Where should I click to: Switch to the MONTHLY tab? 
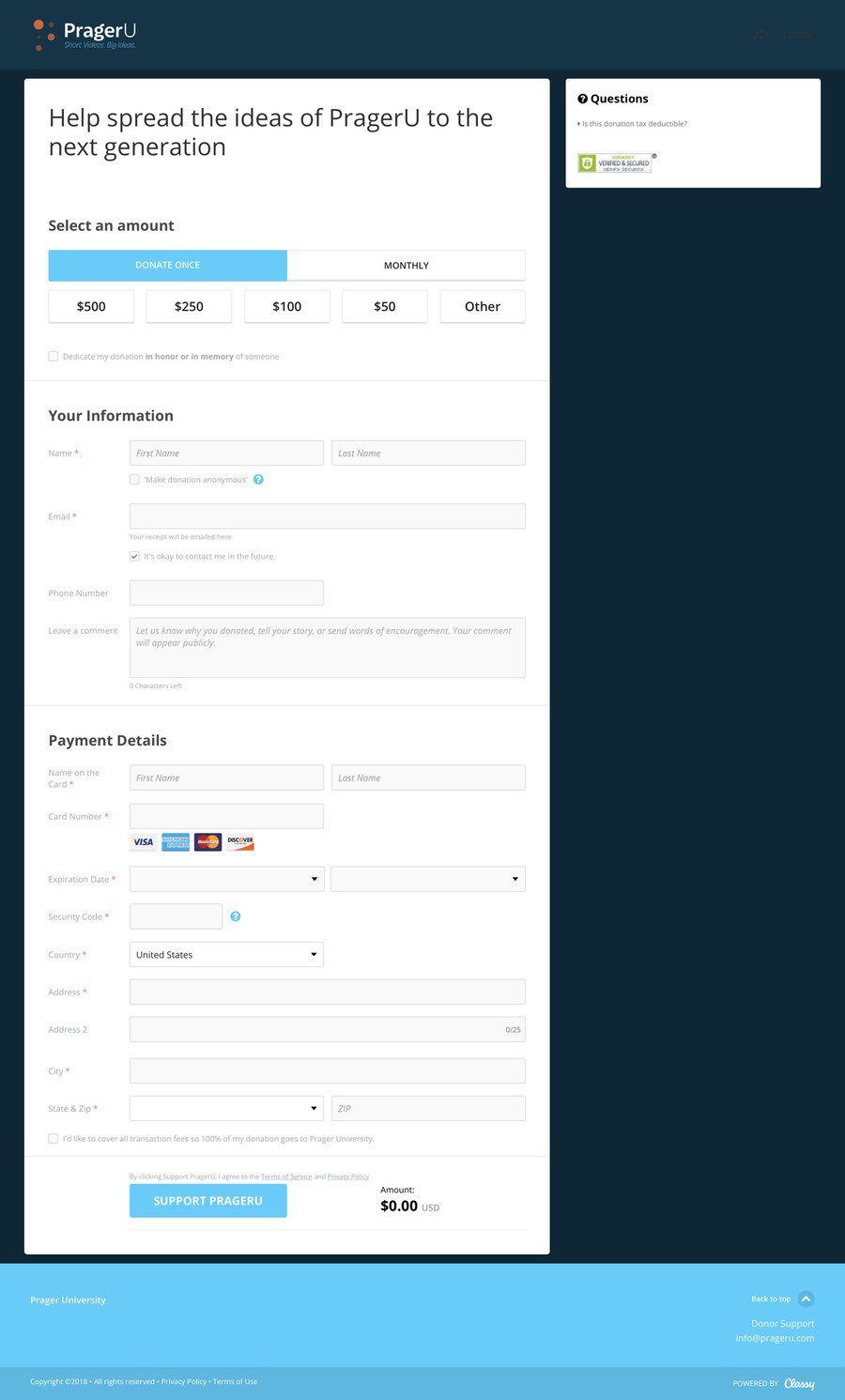[x=407, y=265]
